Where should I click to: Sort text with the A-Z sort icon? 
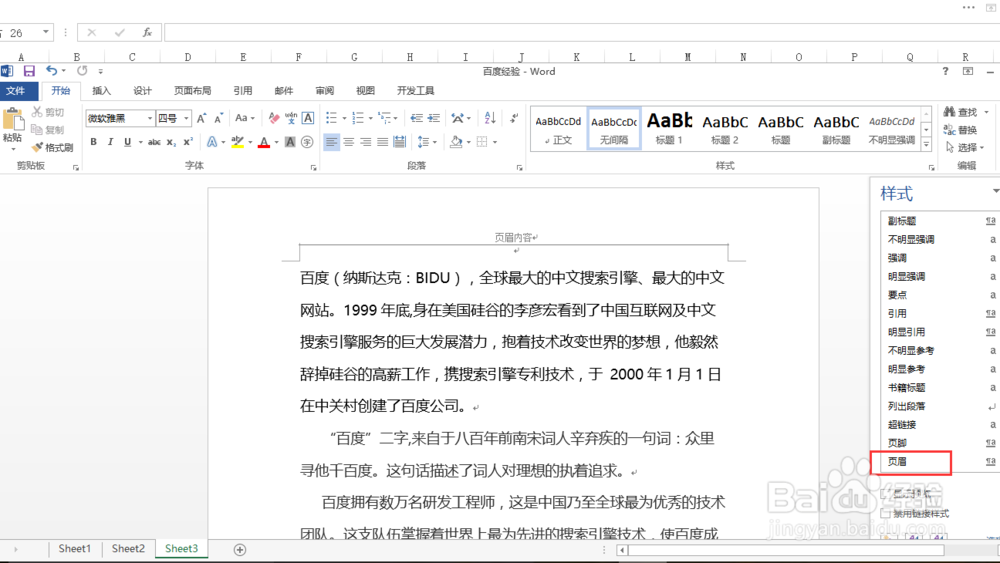[x=490, y=118]
